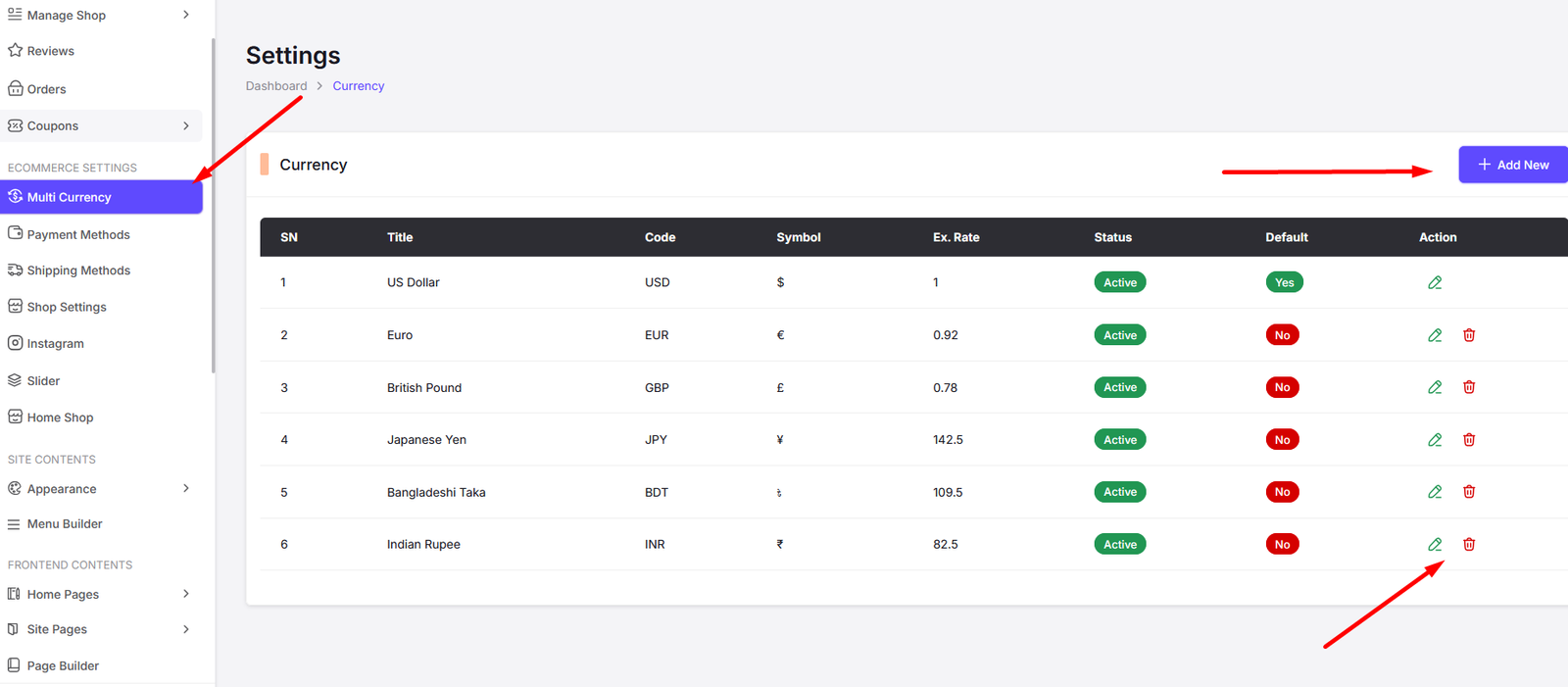Follow the Dashboard breadcrumb link
Image resolution: width=1568 pixels, height=687 pixels.
pyautogui.click(x=276, y=86)
